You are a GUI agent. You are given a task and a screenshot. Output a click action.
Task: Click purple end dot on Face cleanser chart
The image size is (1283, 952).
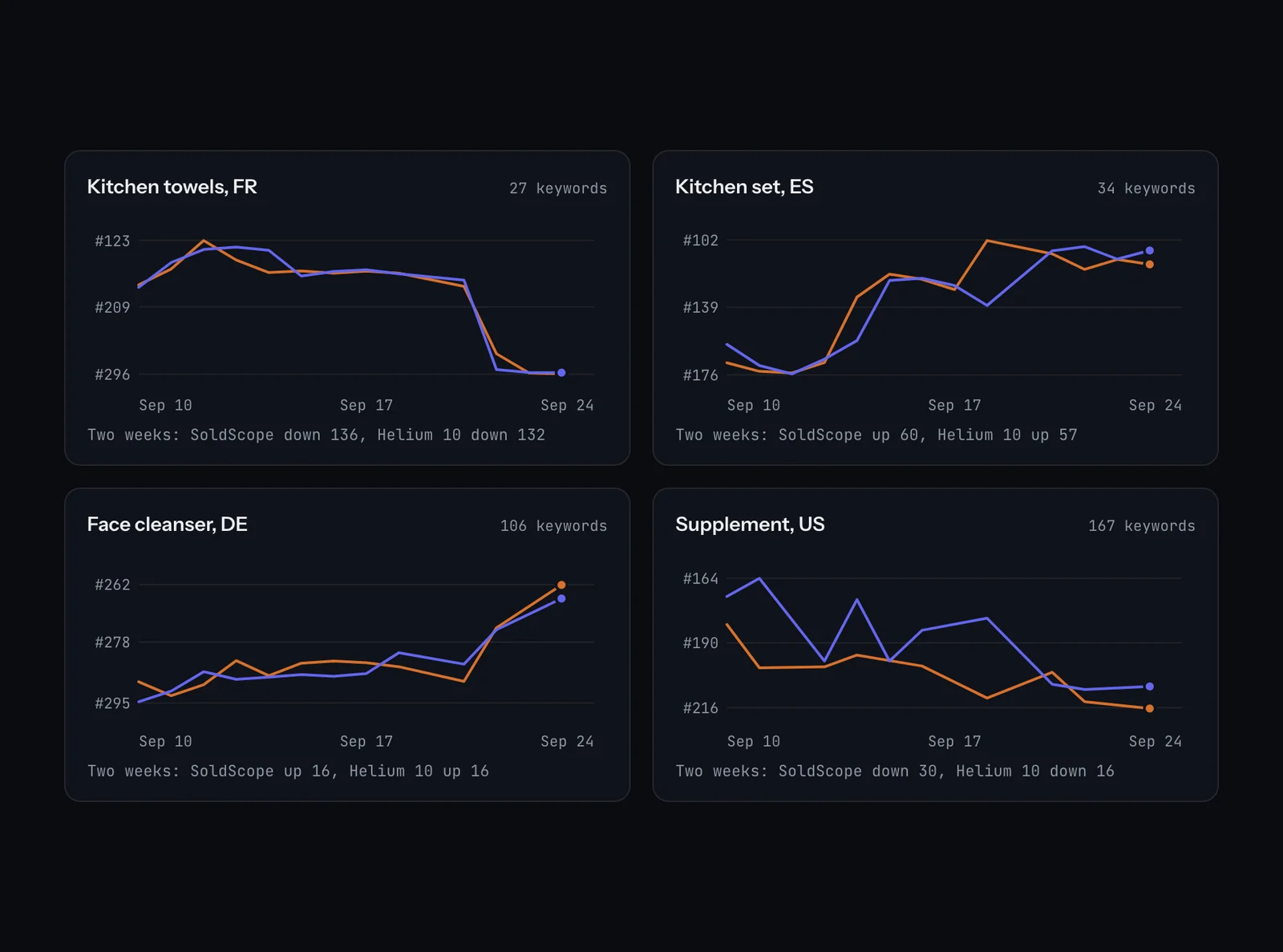(561, 599)
